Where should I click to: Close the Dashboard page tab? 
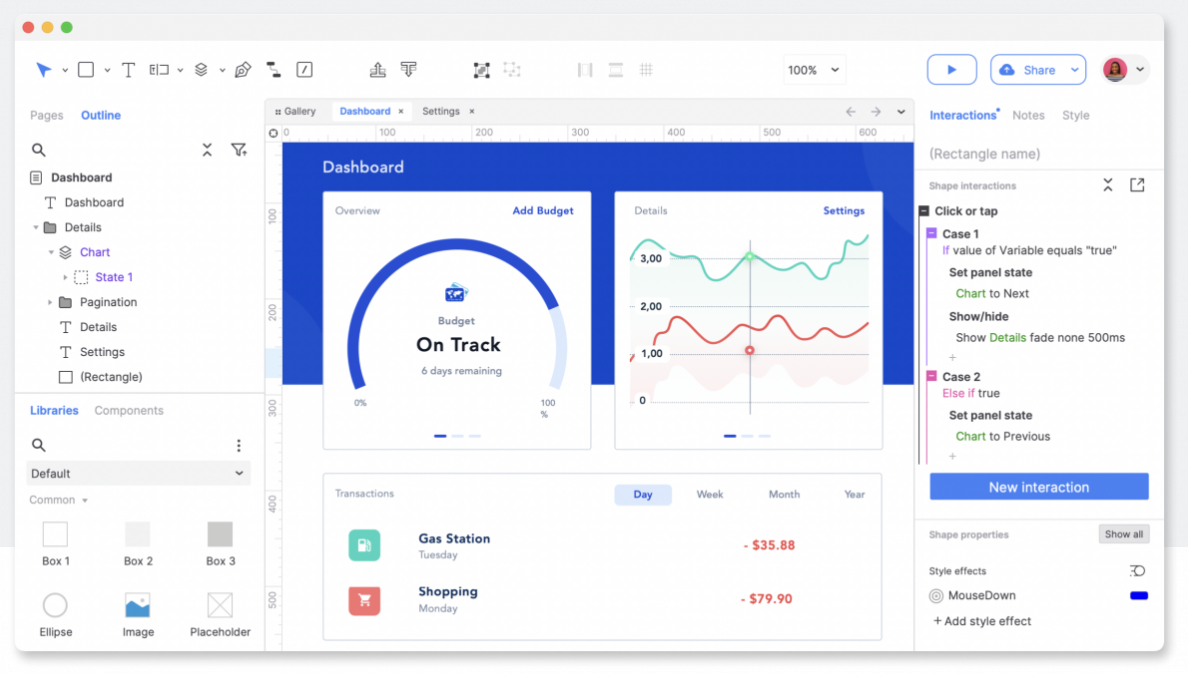(x=401, y=111)
